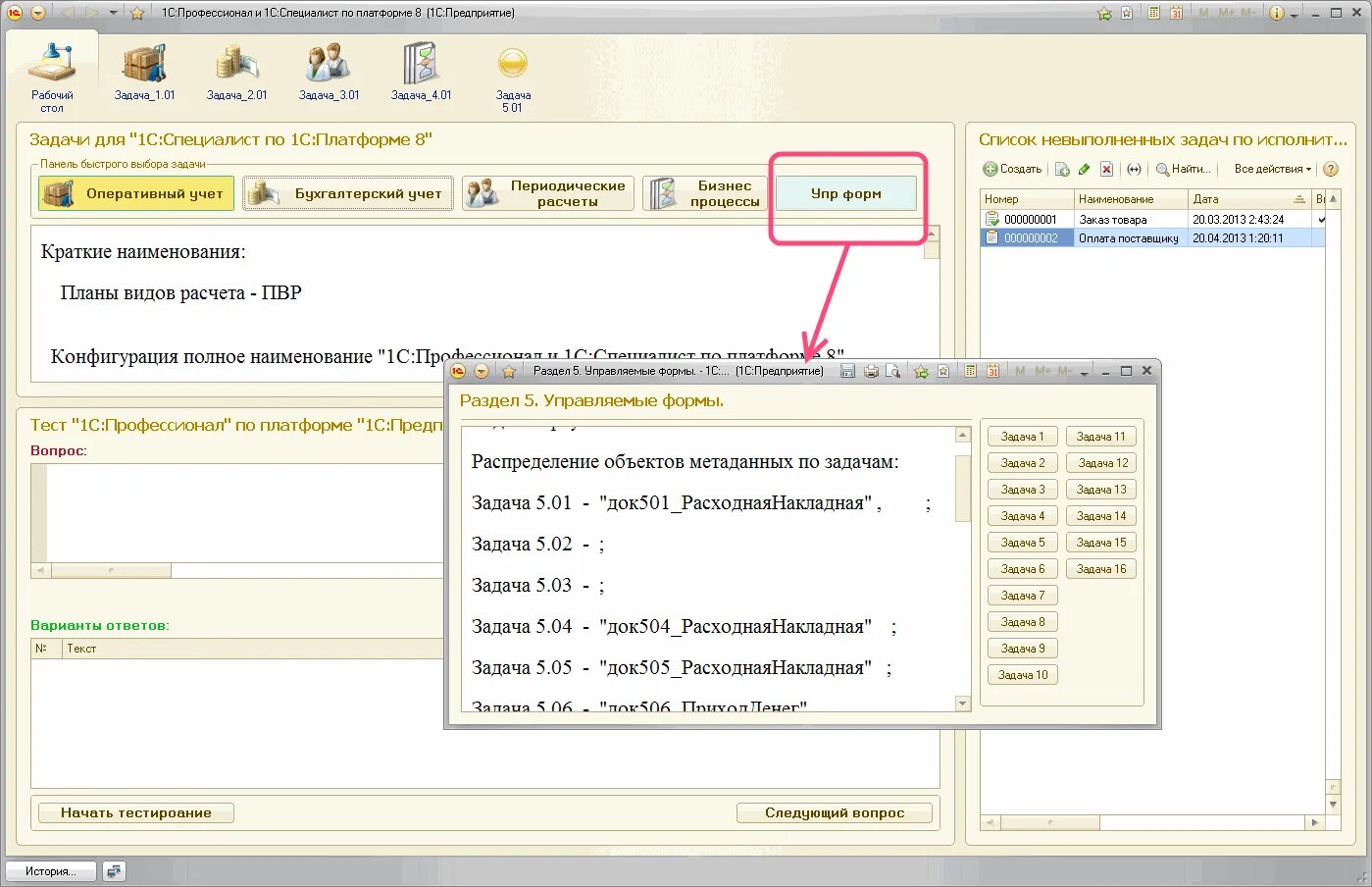Click the № column header in answers table
This screenshot has height=887, width=1372.
point(45,648)
